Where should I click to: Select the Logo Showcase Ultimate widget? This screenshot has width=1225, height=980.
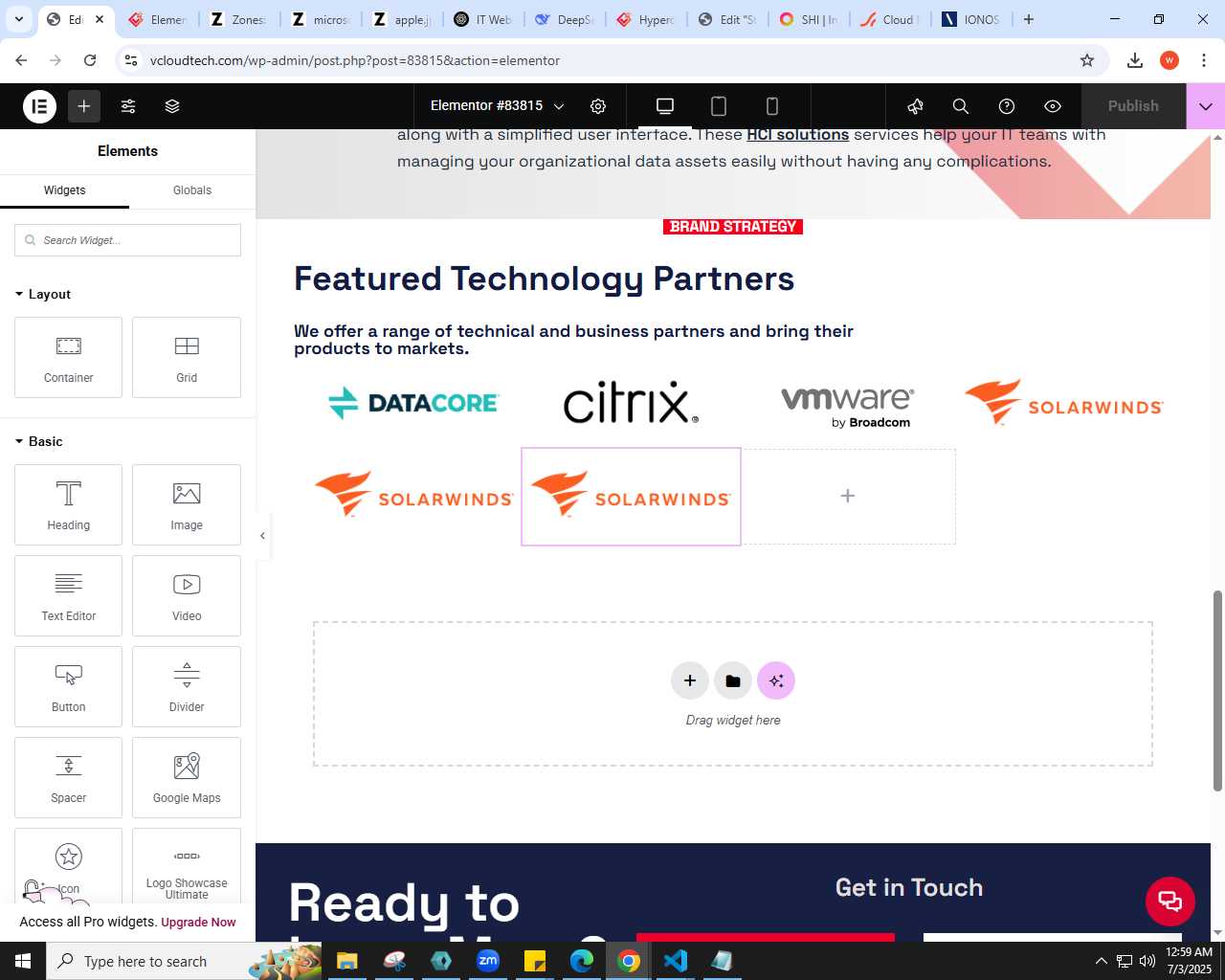187,866
